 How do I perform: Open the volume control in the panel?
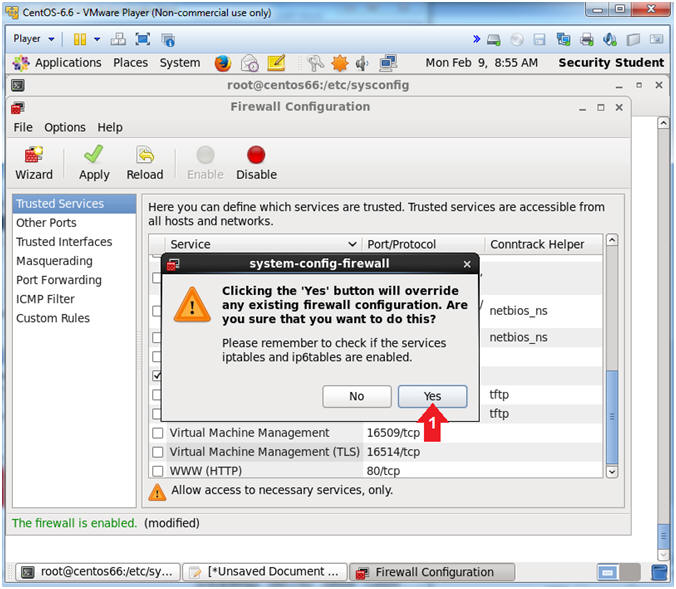362,63
